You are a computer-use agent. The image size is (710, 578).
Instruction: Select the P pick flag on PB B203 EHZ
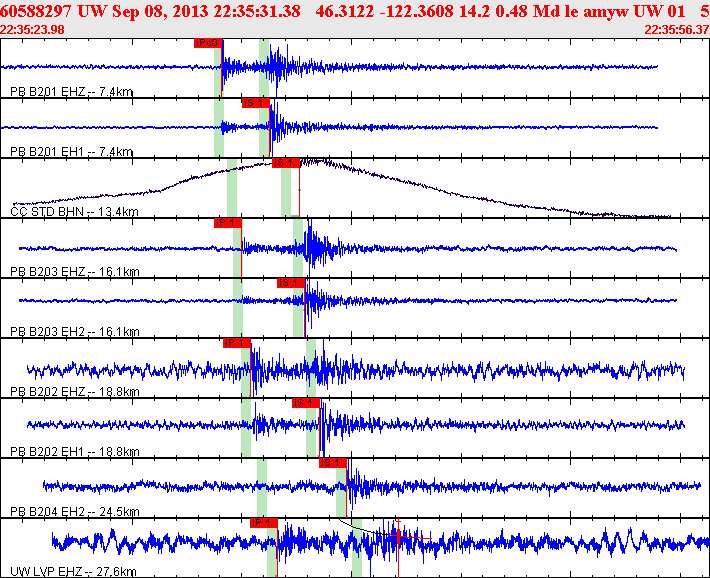(227, 223)
